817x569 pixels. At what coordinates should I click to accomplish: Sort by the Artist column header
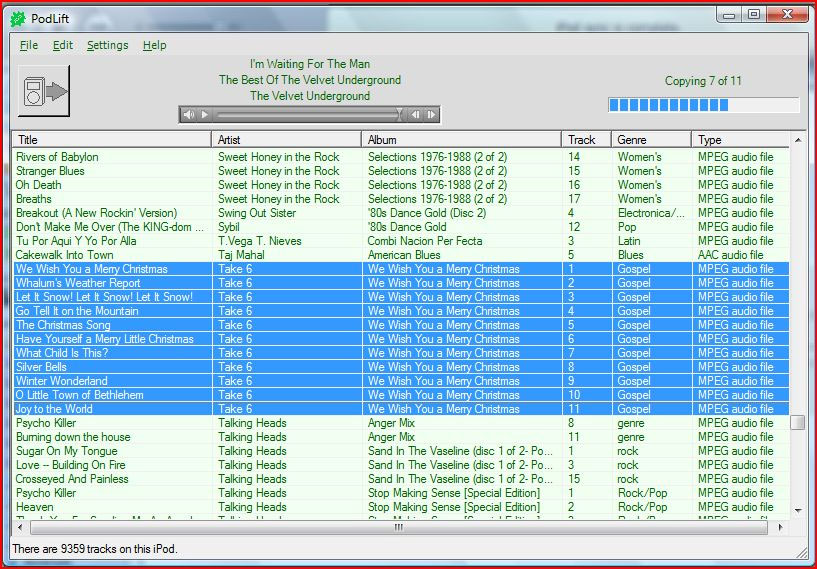pyautogui.click(x=286, y=140)
